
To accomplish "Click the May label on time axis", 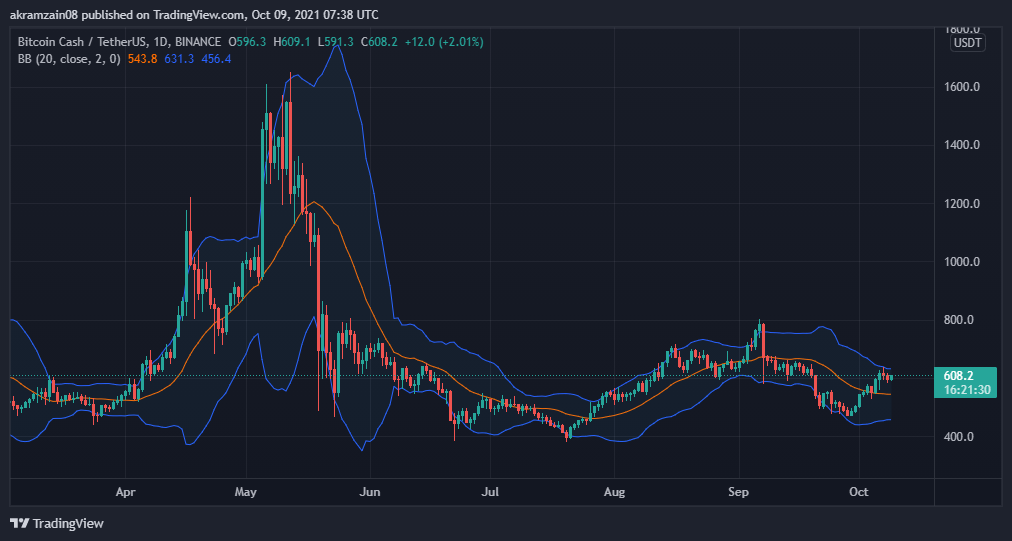I will click(x=245, y=492).
